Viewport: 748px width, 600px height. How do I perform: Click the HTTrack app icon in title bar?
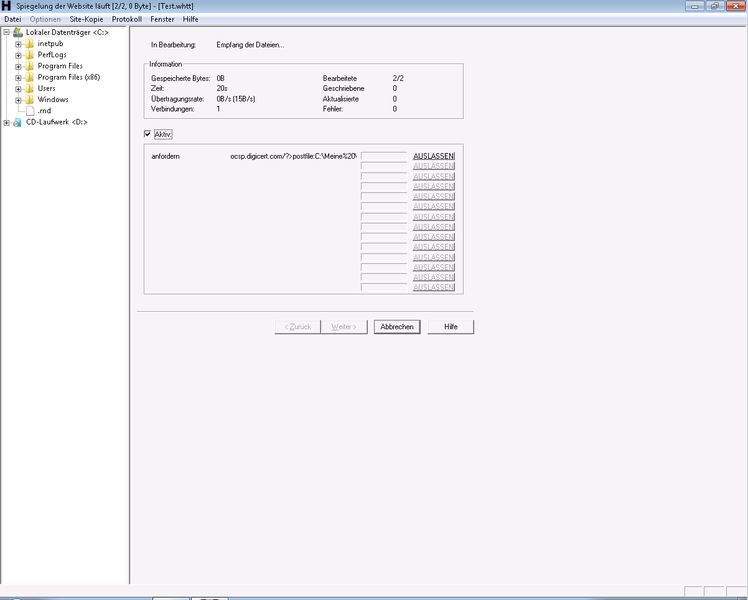pos(8,6)
